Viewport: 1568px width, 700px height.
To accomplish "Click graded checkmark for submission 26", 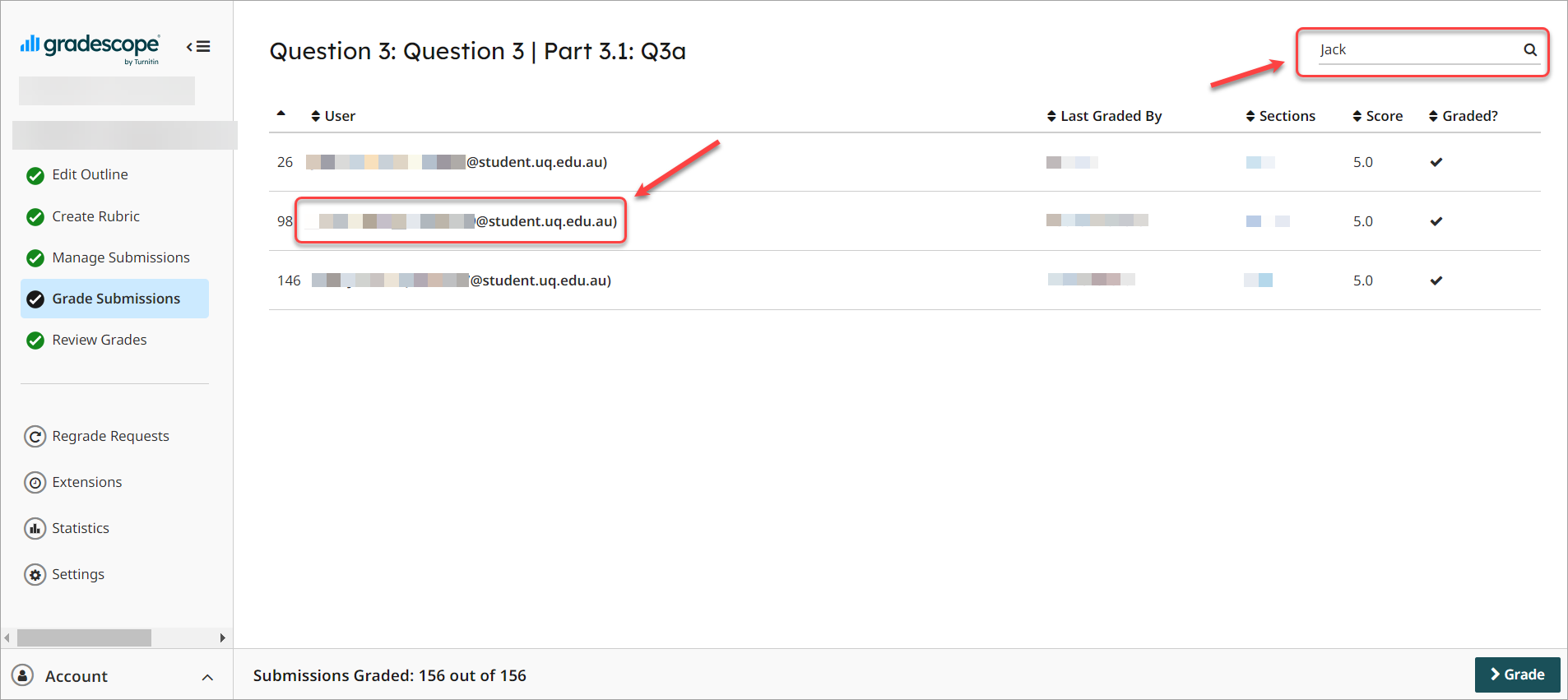I will point(1436,162).
